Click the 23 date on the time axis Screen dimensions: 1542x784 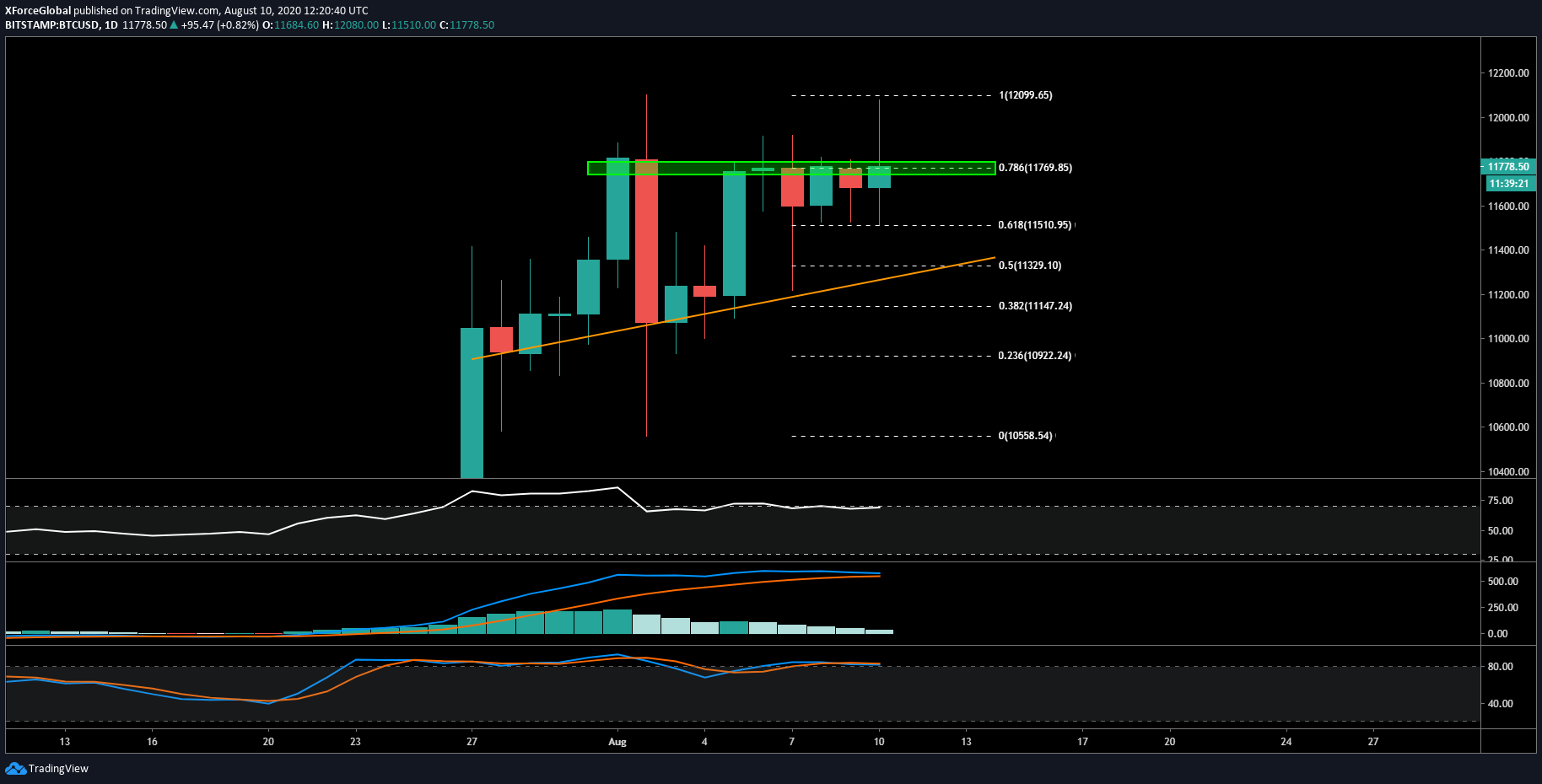click(355, 742)
